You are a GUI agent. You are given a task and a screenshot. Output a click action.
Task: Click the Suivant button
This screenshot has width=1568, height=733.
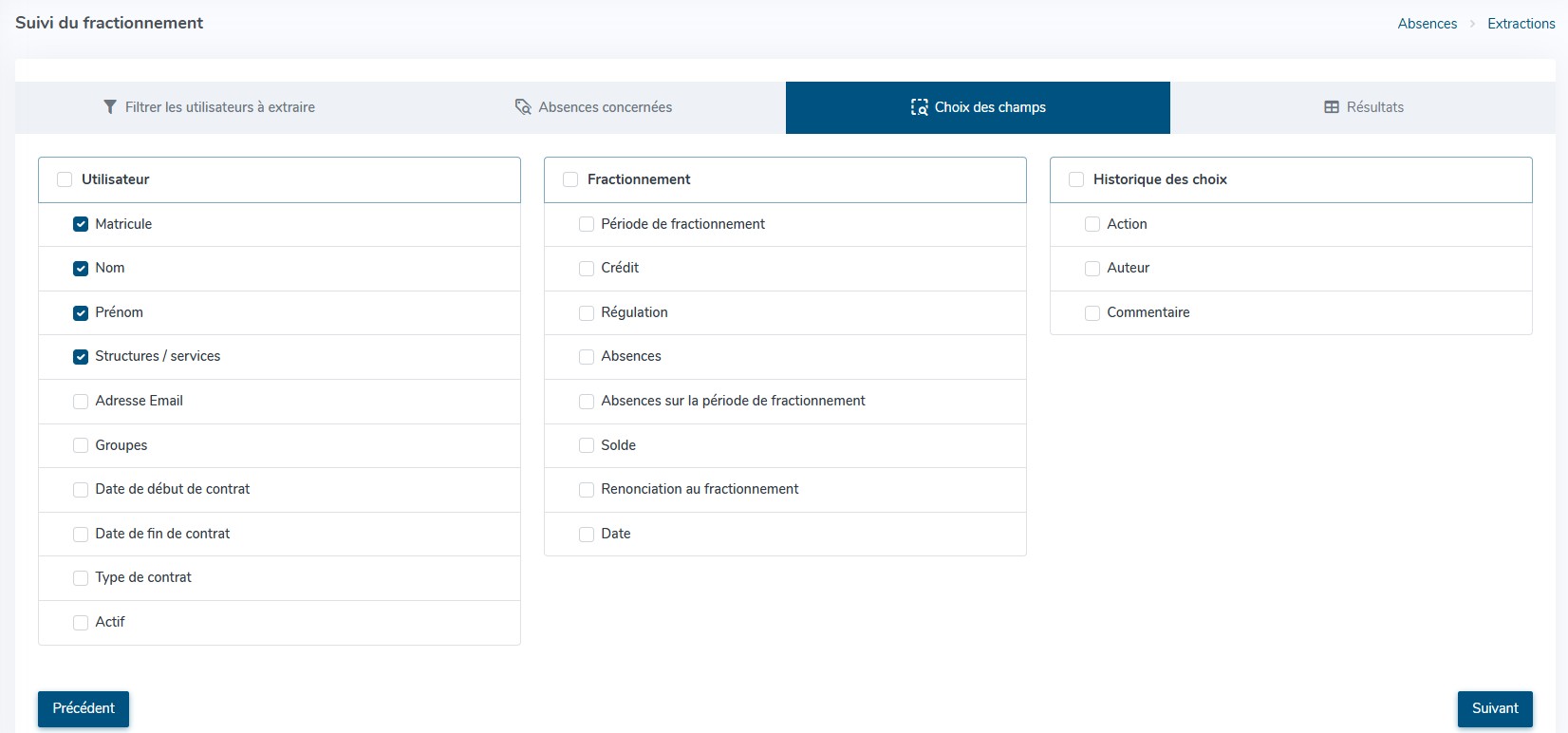click(x=1495, y=708)
